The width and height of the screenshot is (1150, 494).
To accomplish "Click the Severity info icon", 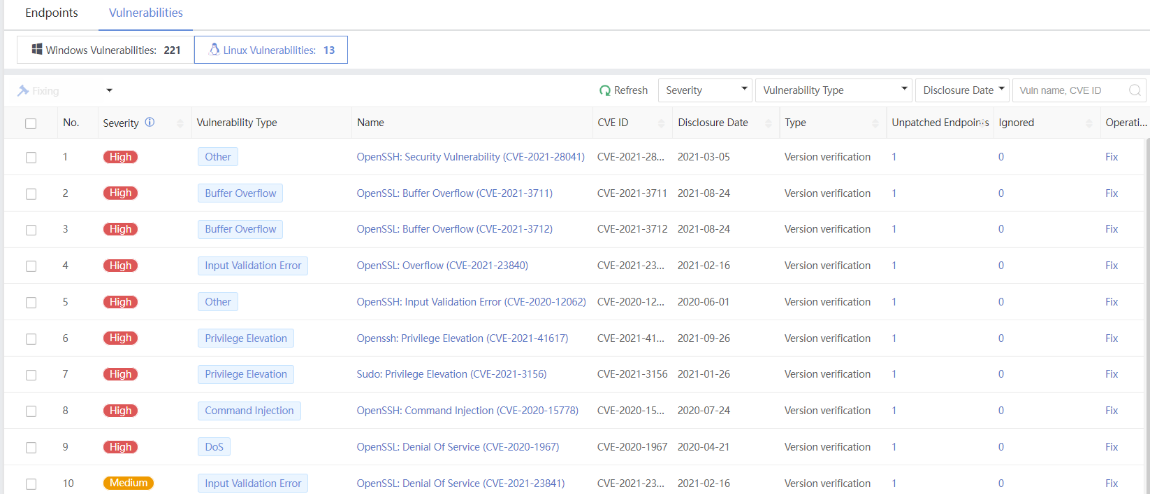I will (x=149, y=122).
